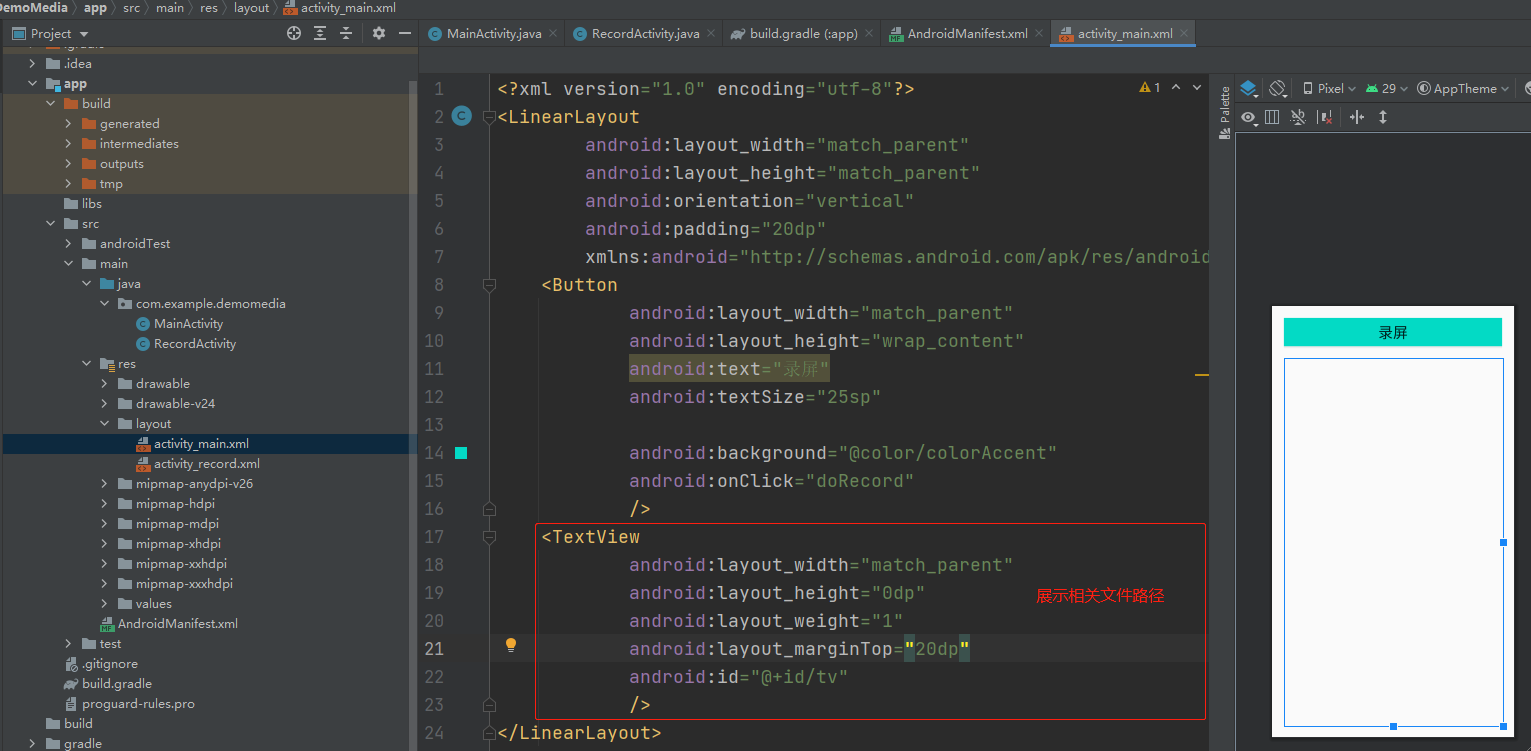The image size is (1531, 751).
Task: Click the clear constraints icon with red X
Action: click(x=1325, y=117)
